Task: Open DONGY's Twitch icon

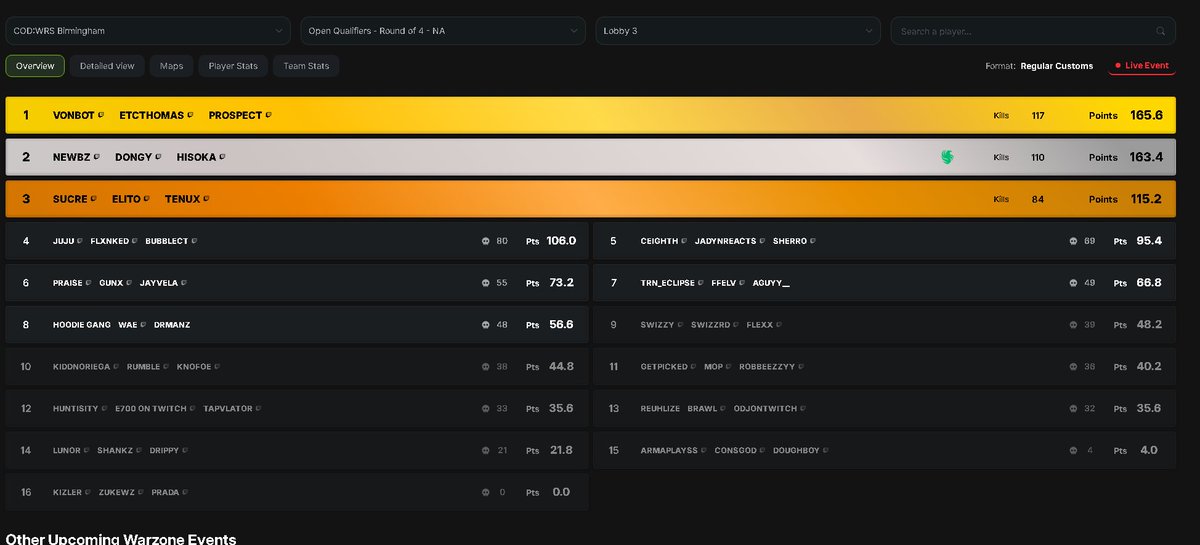Action: click(159, 157)
